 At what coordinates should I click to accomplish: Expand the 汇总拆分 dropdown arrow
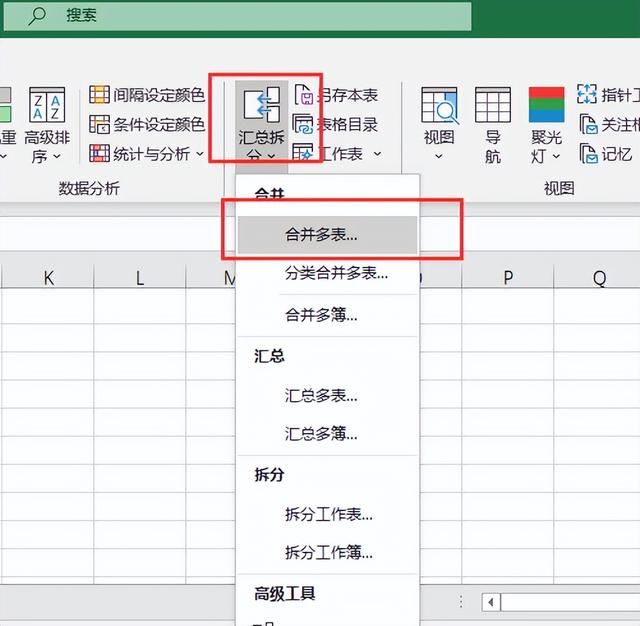272,156
